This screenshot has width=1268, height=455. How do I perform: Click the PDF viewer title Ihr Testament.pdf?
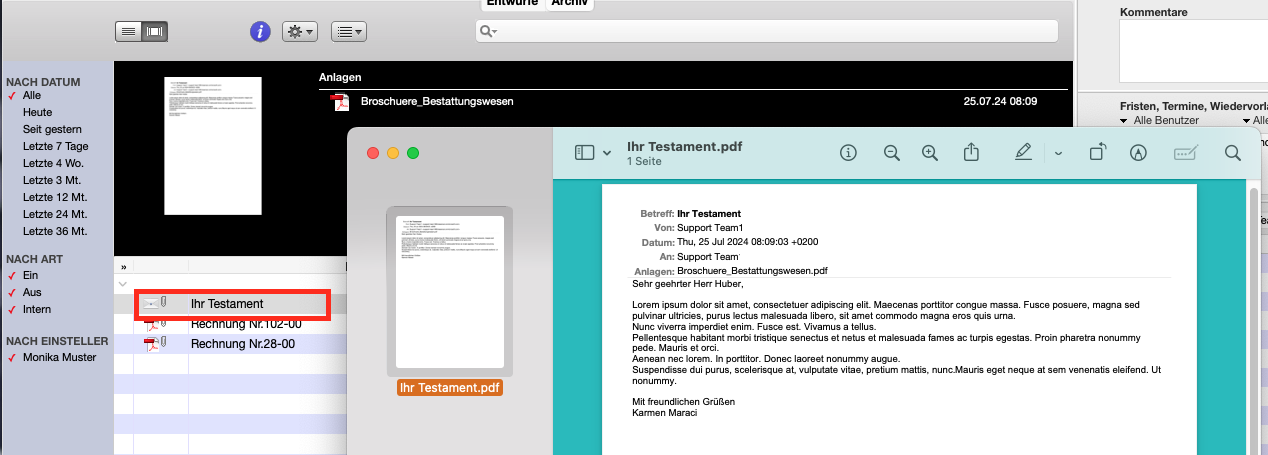point(685,146)
